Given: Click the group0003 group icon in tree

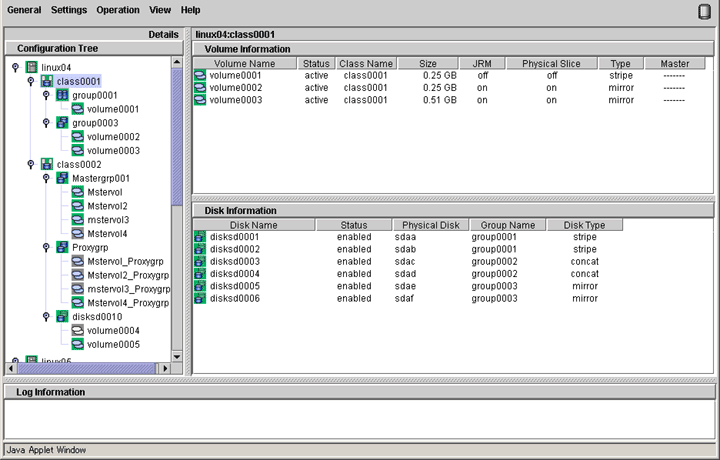Looking at the screenshot, I should point(62,123).
